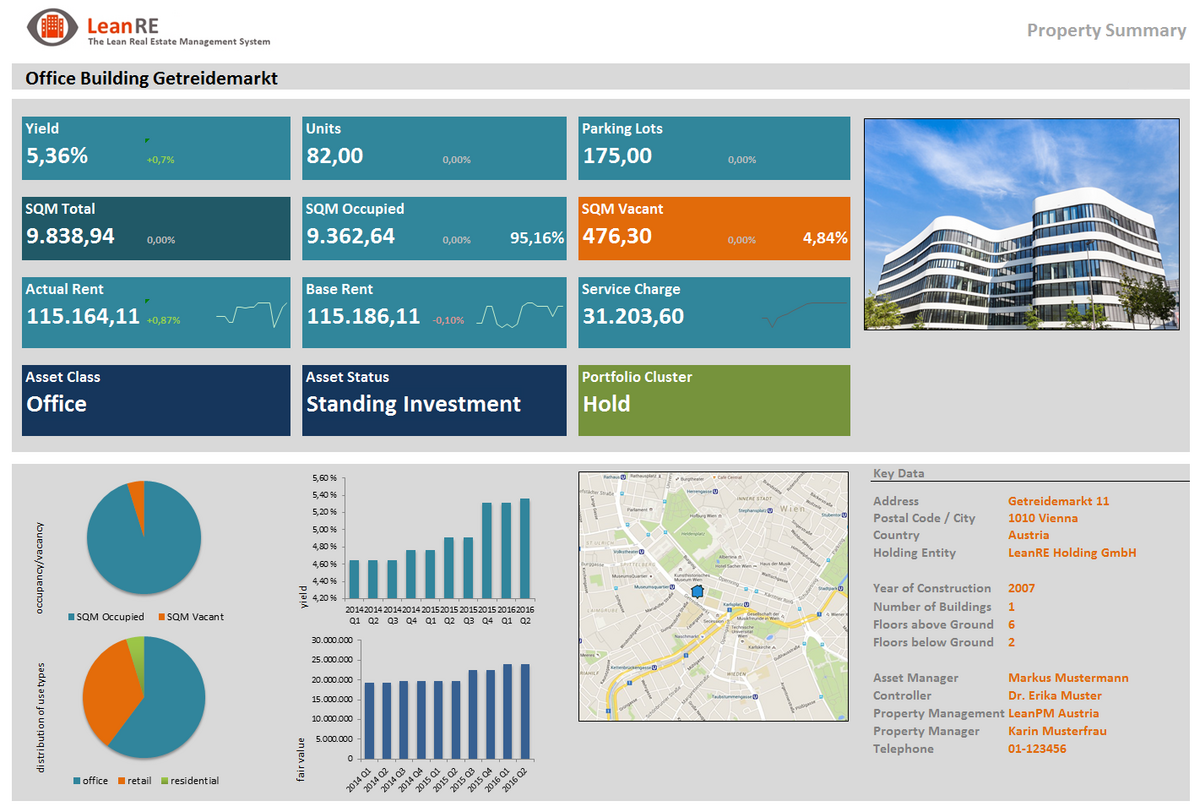Click the 2016 Q2 yield bar
Screen dimensions: 1200x812
pyautogui.click(x=525, y=548)
